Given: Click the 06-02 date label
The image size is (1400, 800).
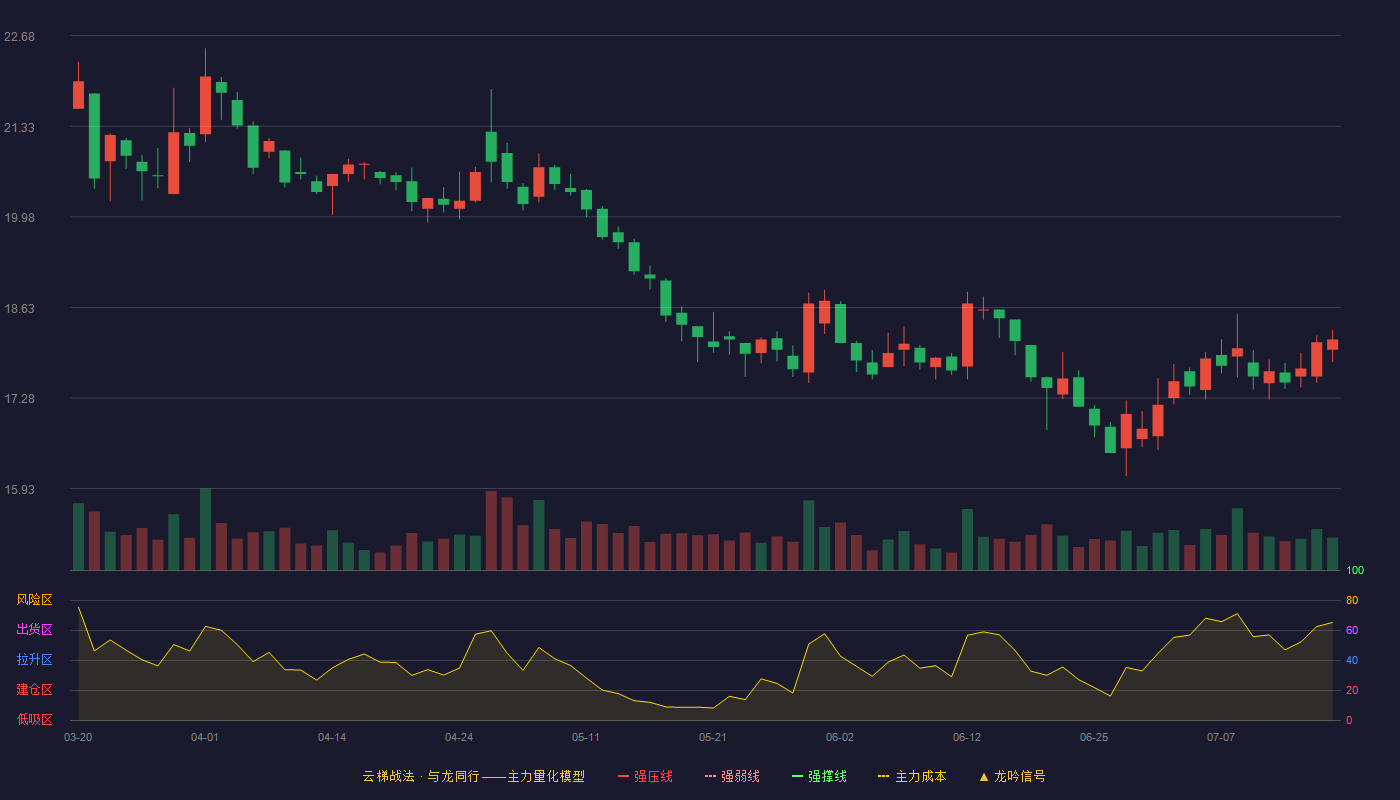Looking at the screenshot, I should (x=840, y=737).
